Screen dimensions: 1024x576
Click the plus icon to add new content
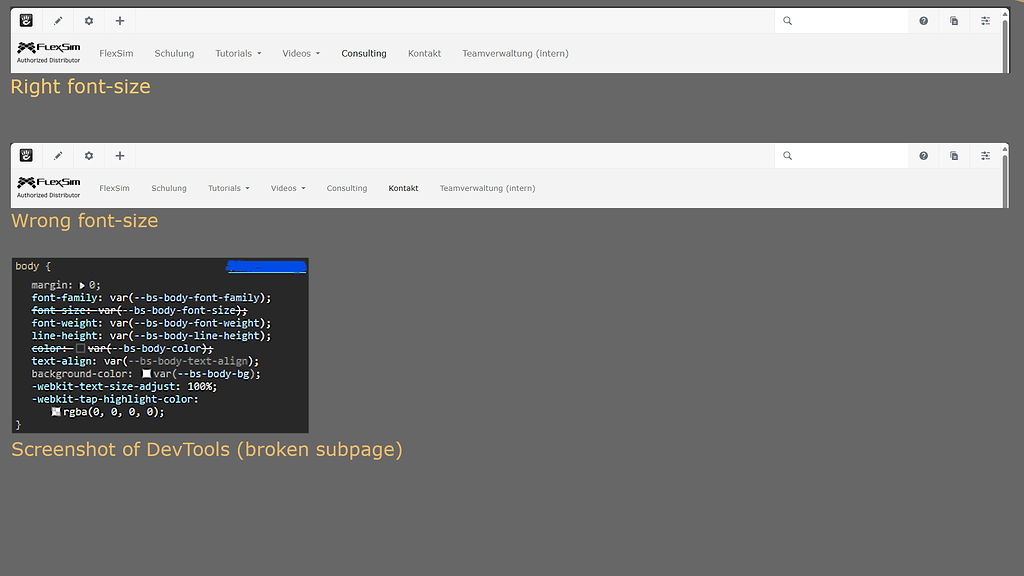pos(119,20)
